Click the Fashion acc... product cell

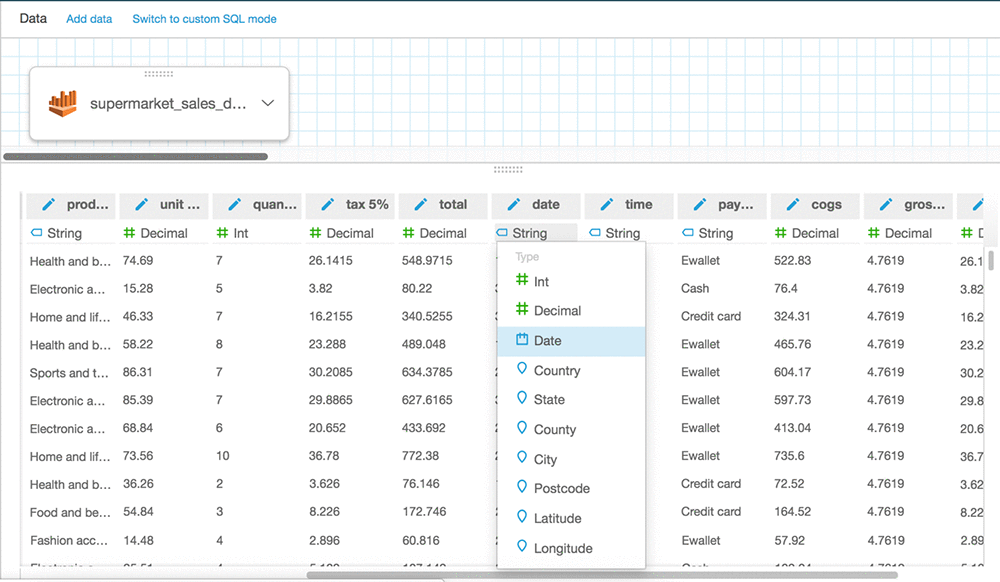pyautogui.click(x=69, y=541)
